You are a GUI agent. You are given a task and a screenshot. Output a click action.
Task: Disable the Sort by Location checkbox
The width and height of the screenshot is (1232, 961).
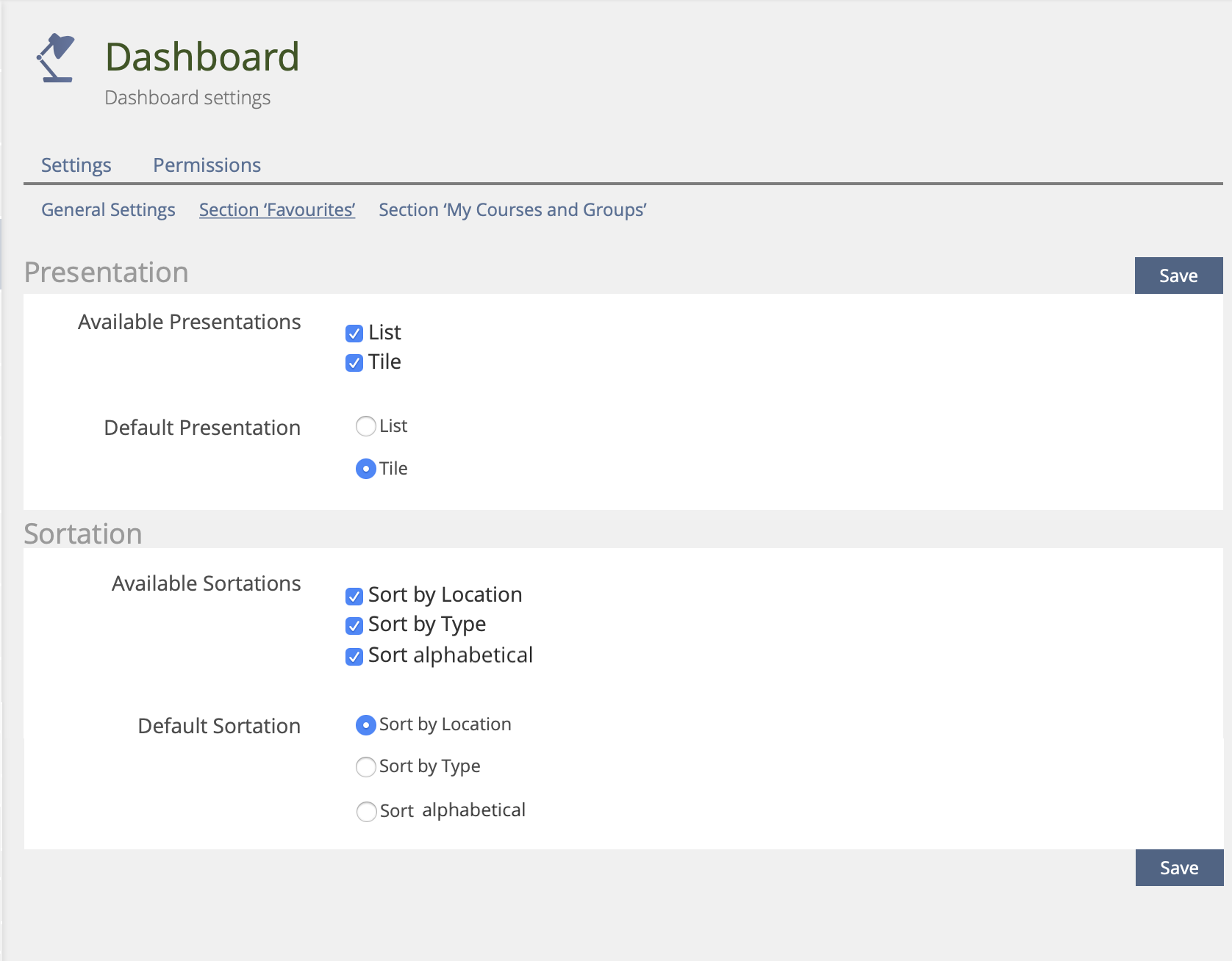[354, 596]
